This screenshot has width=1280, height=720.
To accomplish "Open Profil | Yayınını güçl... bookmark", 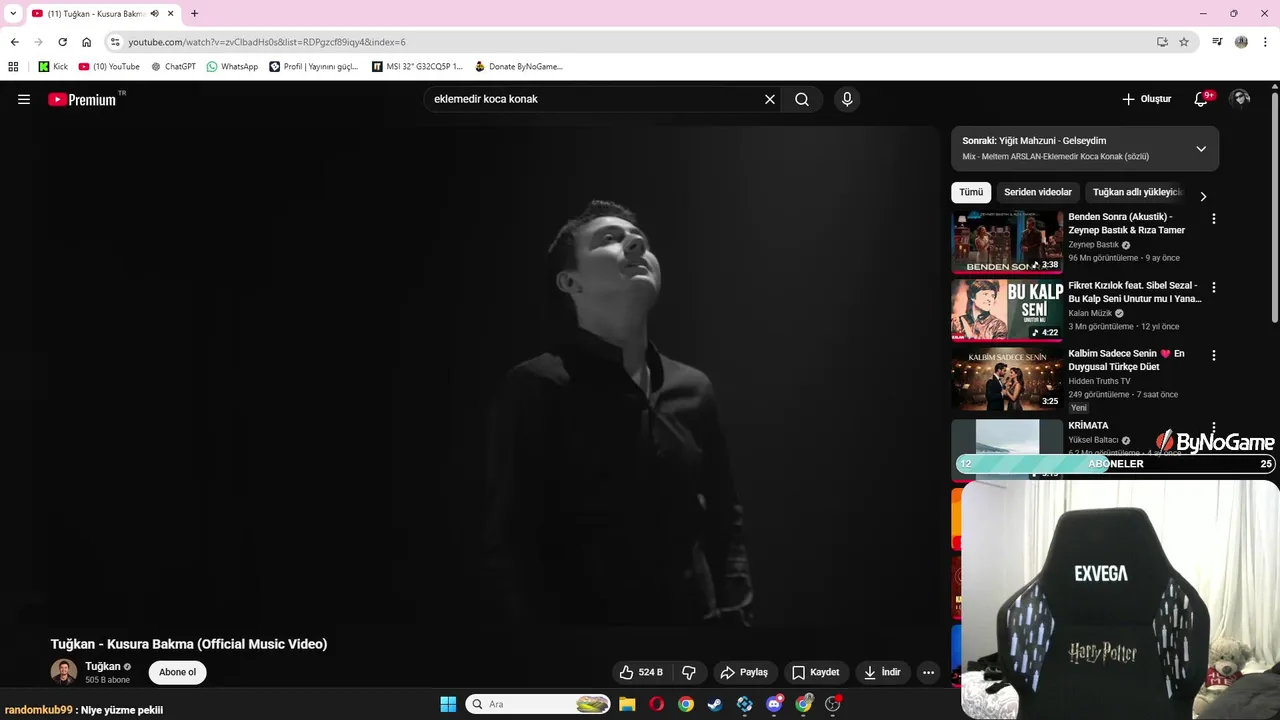I will point(313,66).
